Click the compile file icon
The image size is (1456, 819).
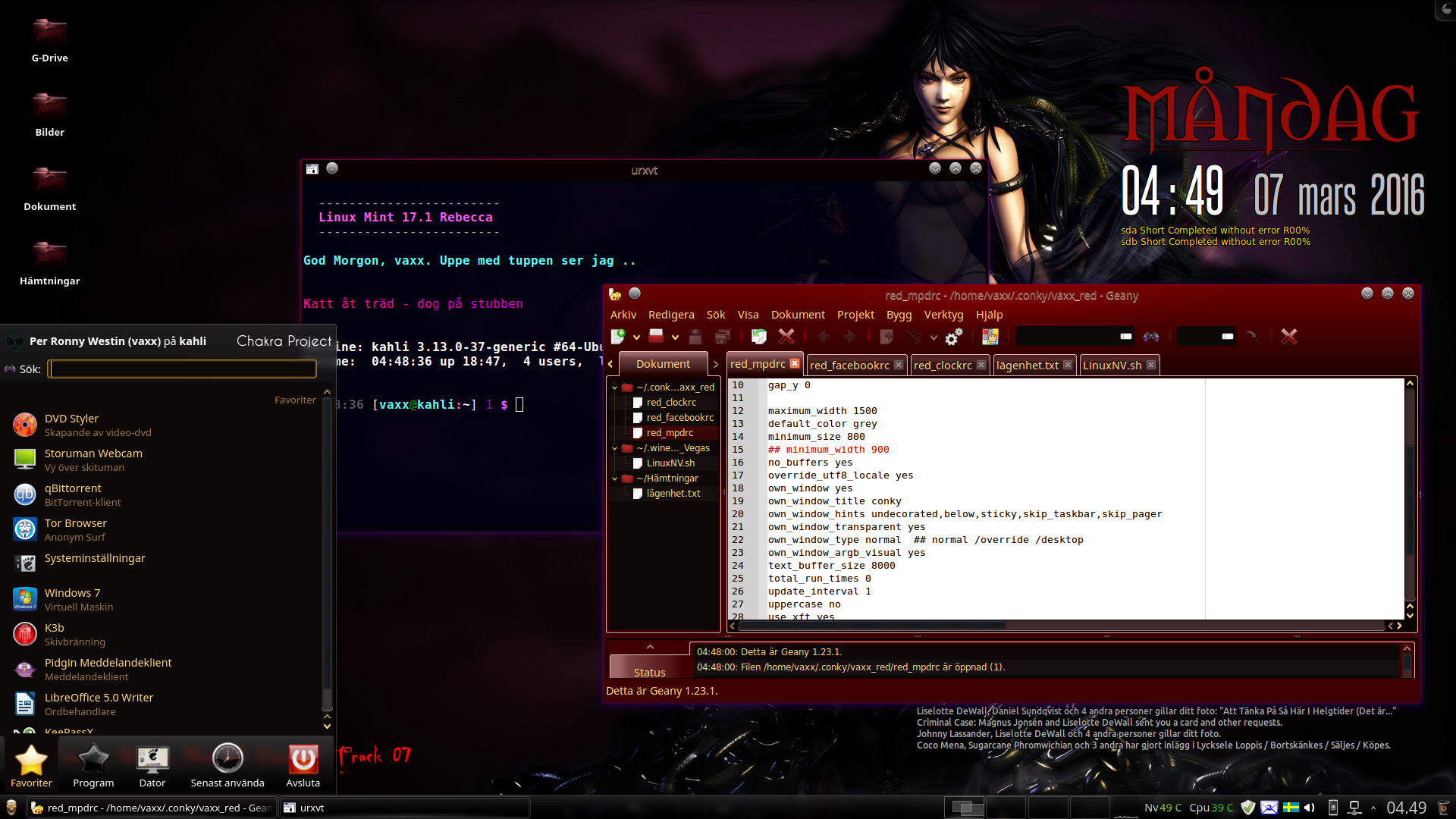click(886, 336)
